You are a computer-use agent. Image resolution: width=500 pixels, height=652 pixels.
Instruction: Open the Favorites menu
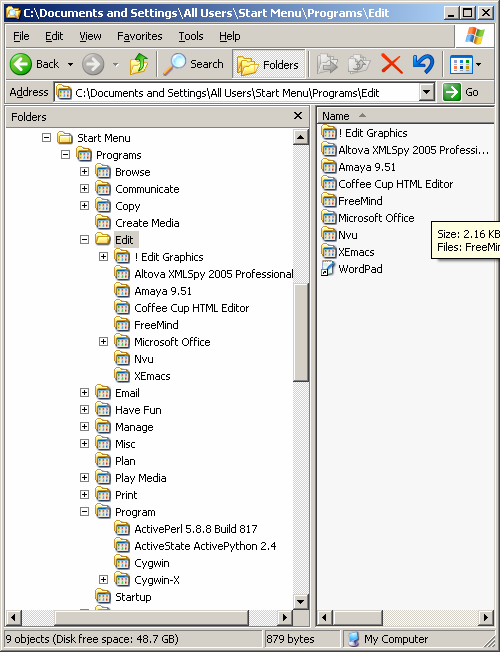pyautogui.click(x=140, y=37)
